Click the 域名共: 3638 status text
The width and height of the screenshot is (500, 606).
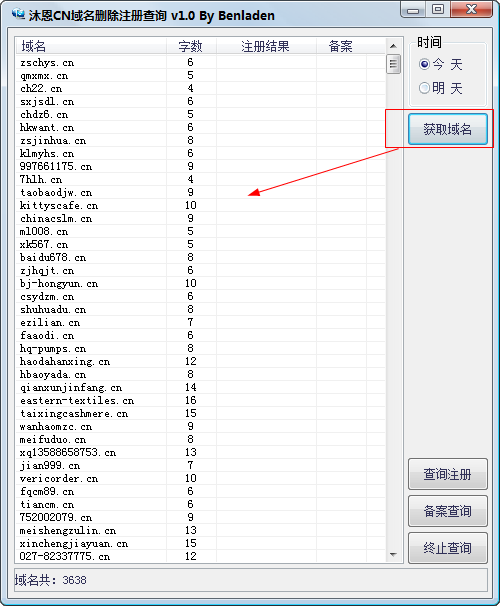(x=51, y=580)
